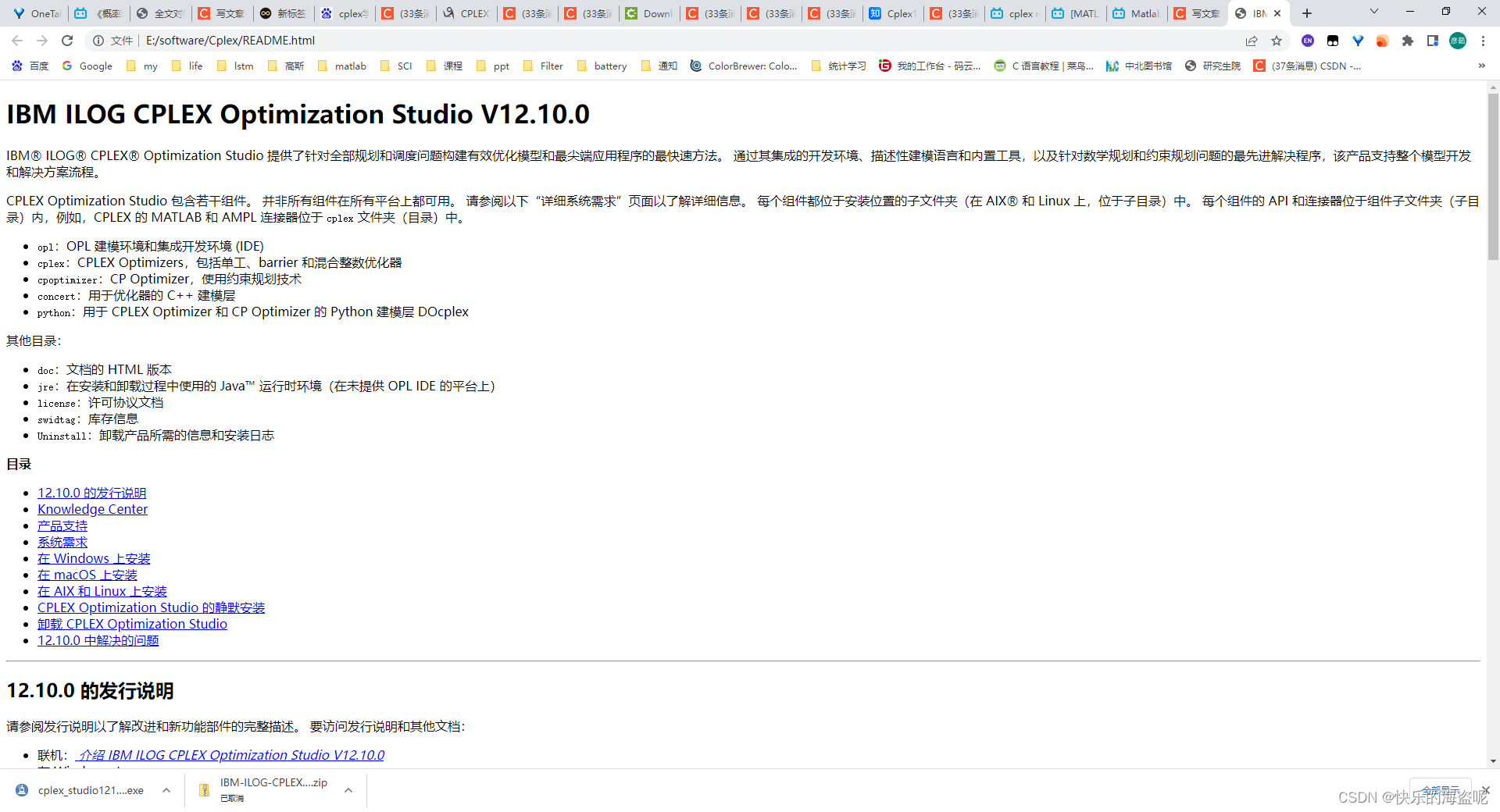Open the Knowledge Center link
The height and width of the screenshot is (812, 1500).
[x=92, y=509]
